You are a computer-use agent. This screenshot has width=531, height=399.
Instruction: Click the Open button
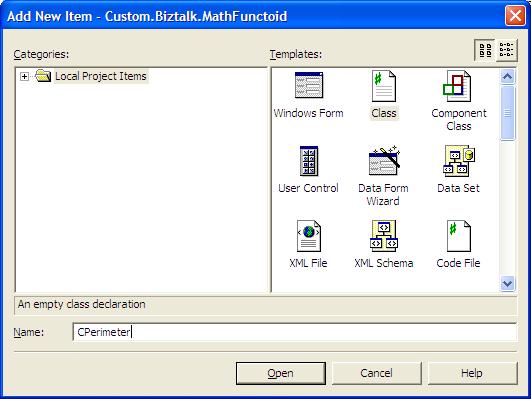(281, 373)
